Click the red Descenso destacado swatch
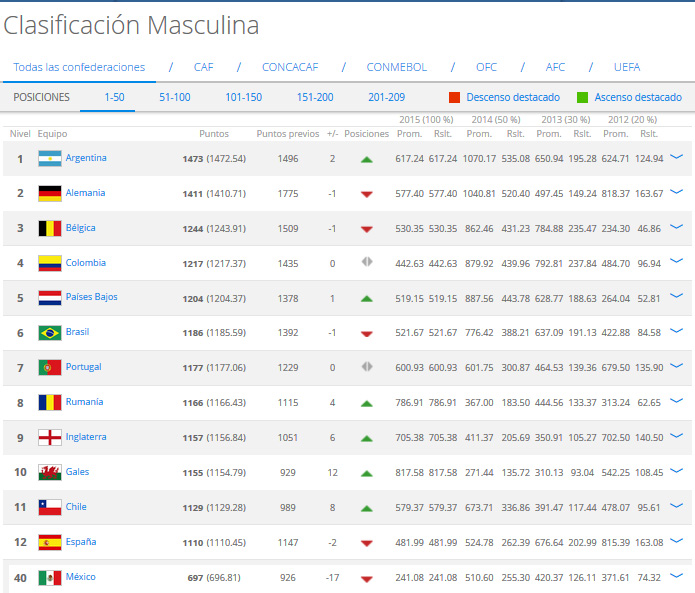This screenshot has width=695, height=593. tap(454, 98)
